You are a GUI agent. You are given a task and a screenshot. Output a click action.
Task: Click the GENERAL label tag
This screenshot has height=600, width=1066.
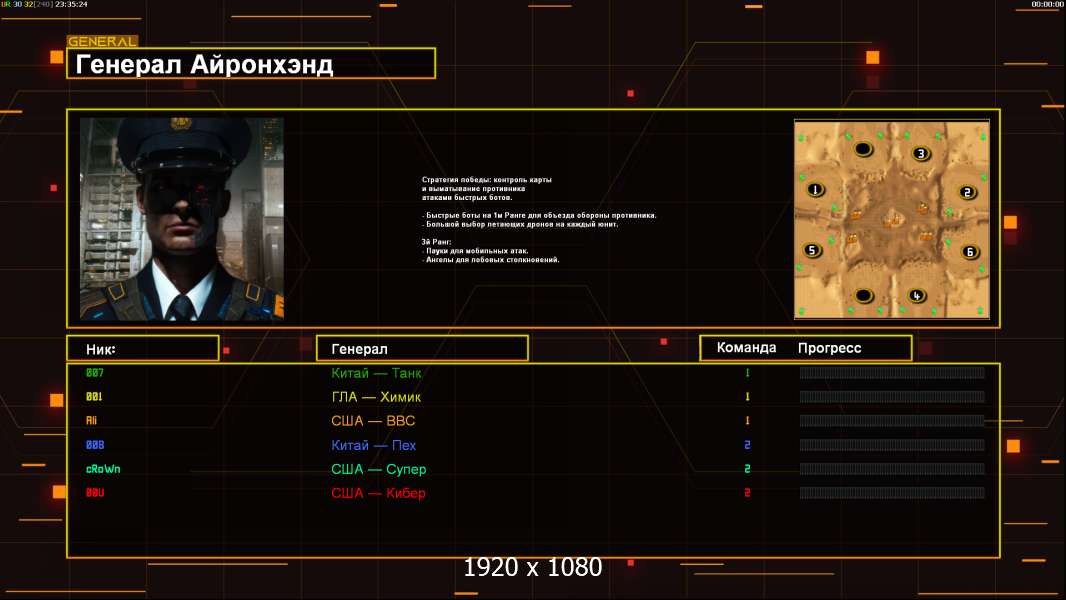(102, 41)
